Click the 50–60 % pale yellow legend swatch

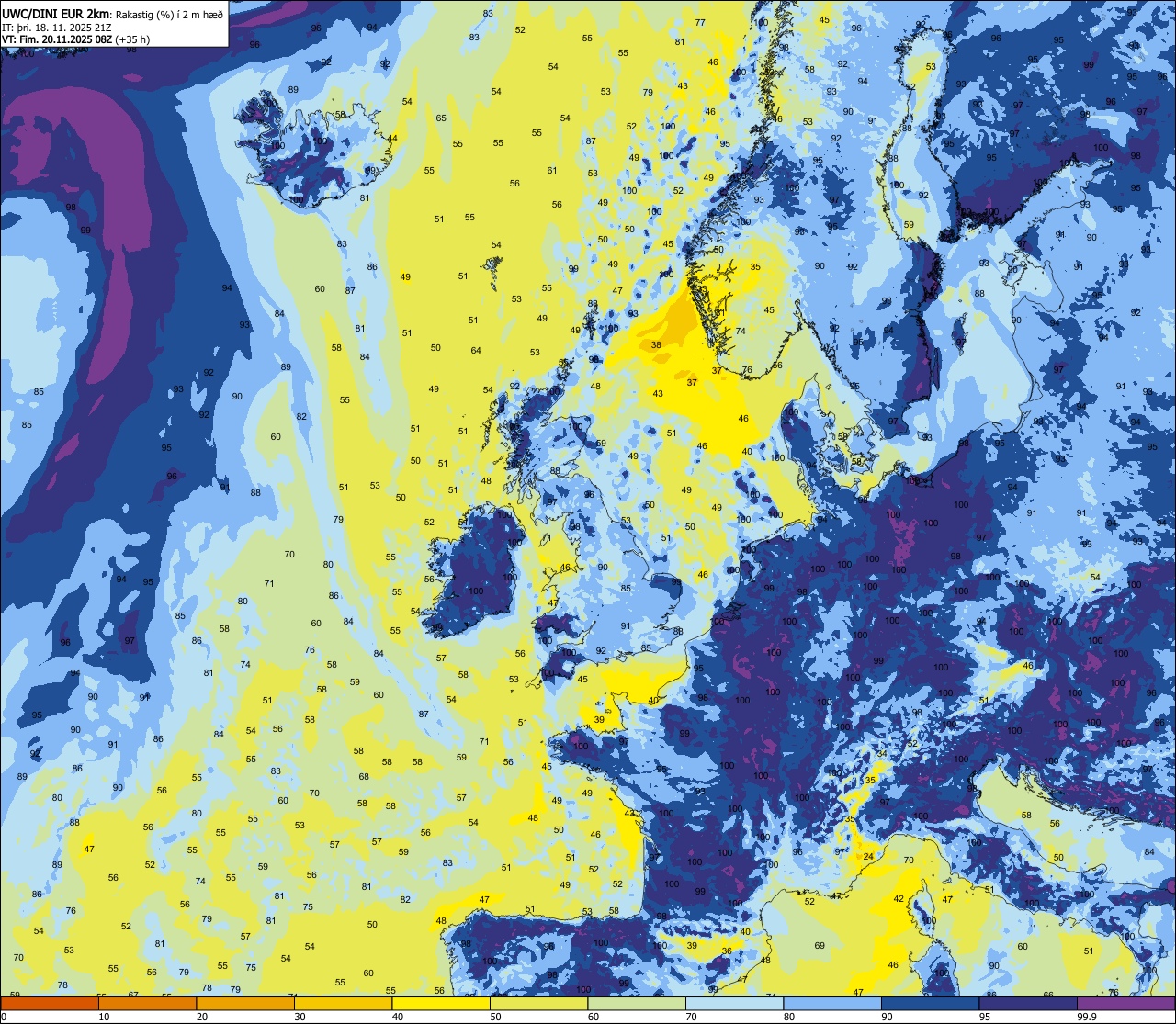tap(538, 1004)
